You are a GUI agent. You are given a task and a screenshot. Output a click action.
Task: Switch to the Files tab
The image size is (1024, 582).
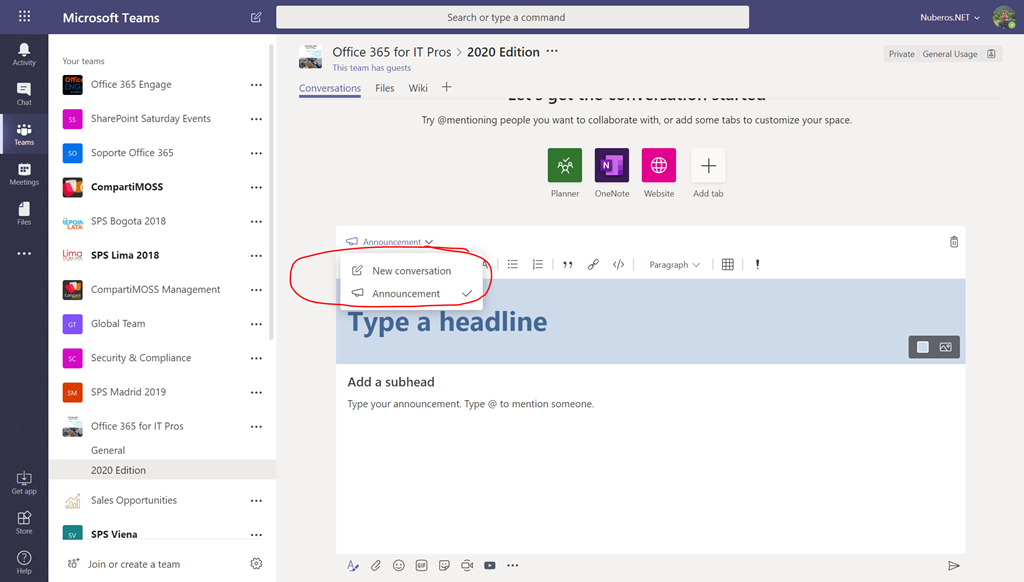384,87
